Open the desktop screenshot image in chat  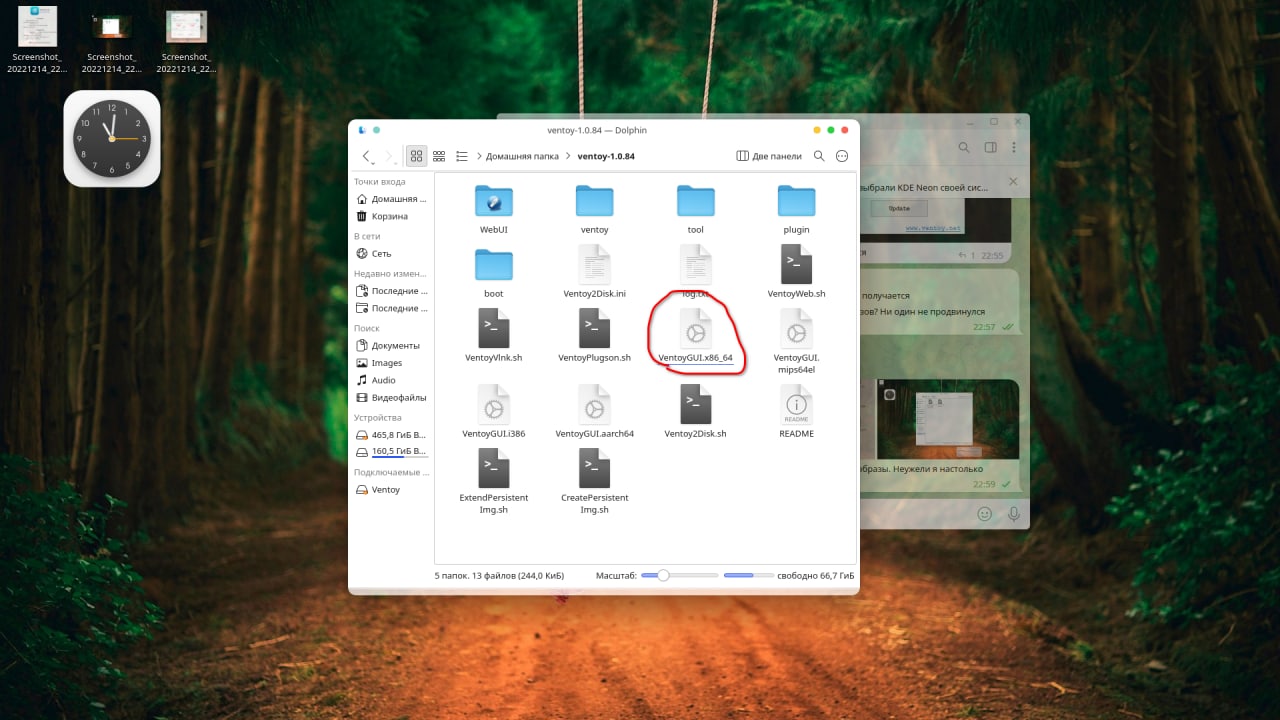pyautogui.click(x=947, y=419)
